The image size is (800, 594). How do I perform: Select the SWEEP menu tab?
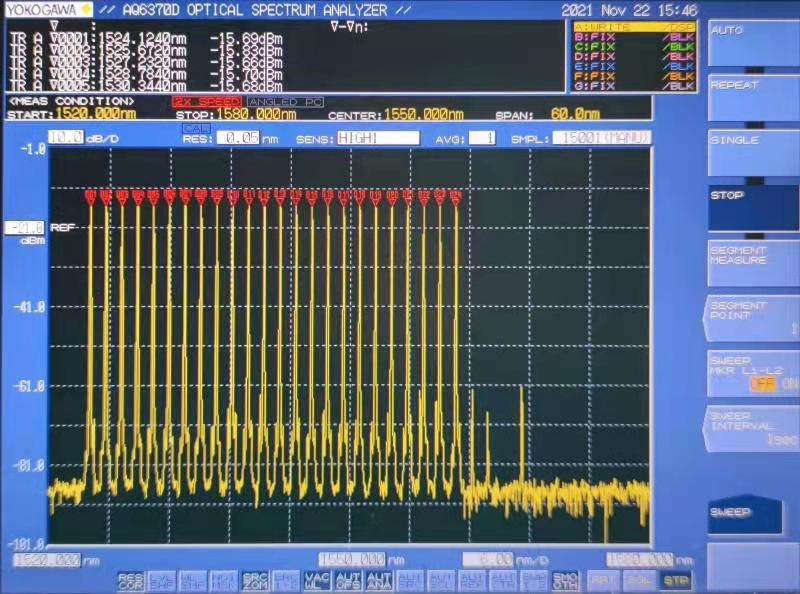tap(745, 514)
